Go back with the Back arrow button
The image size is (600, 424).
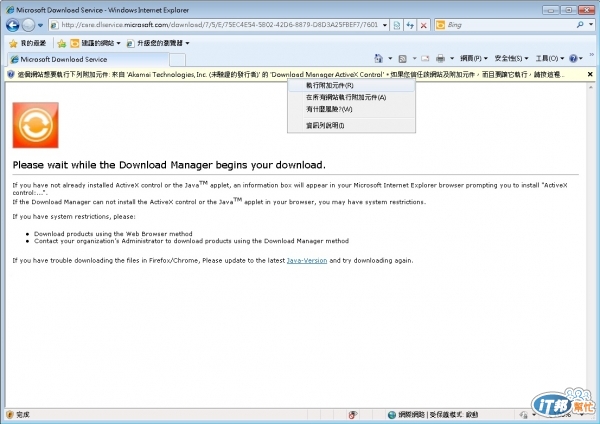(x=13, y=25)
